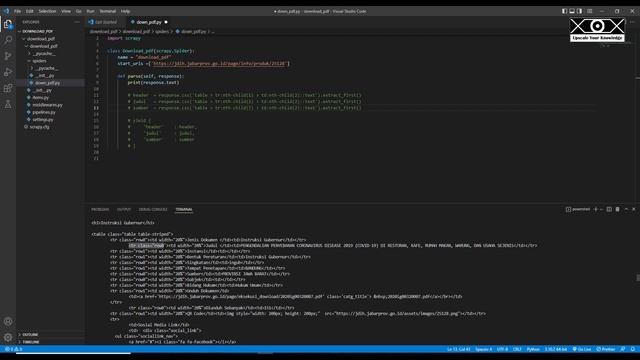Expand the Outline section

pyautogui.click(x=30, y=334)
